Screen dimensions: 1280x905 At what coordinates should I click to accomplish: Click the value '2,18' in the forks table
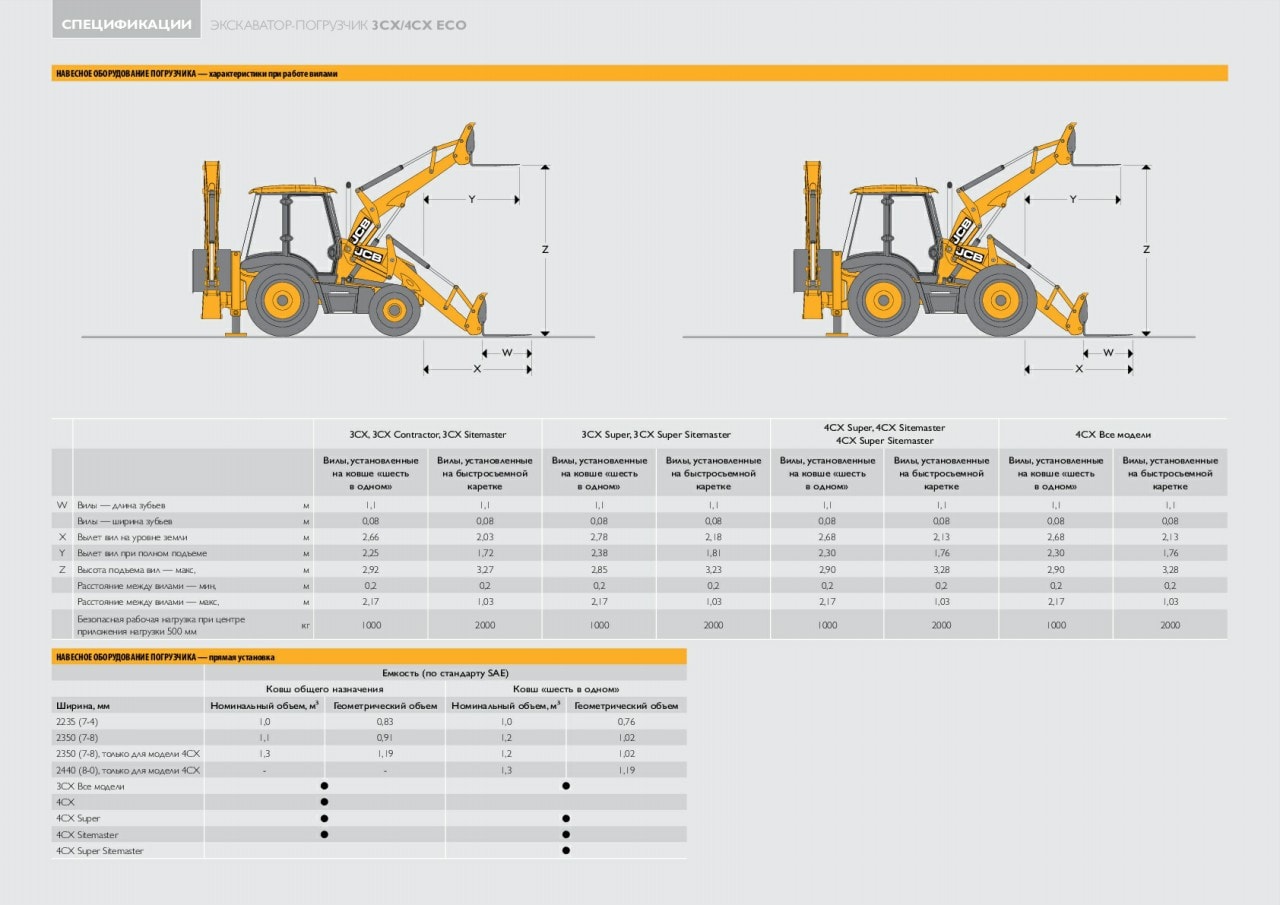click(713, 537)
